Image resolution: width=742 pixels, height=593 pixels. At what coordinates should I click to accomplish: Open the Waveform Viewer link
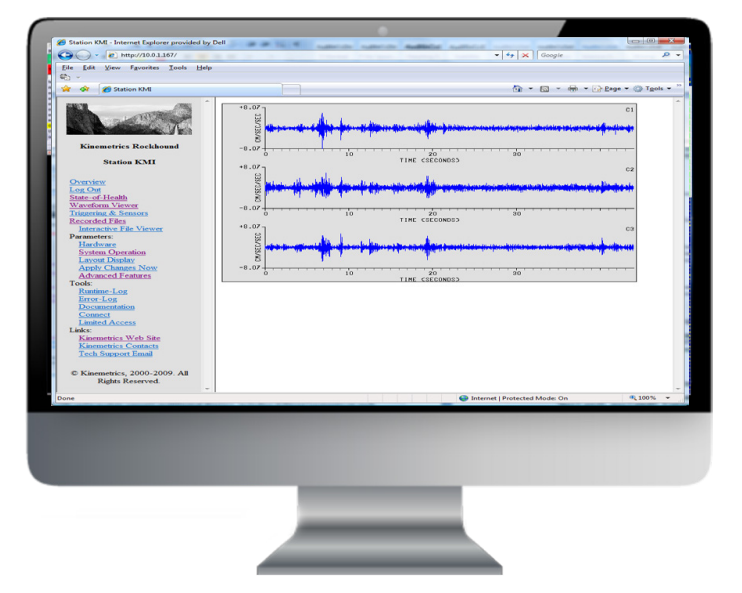(x=104, y=205)
